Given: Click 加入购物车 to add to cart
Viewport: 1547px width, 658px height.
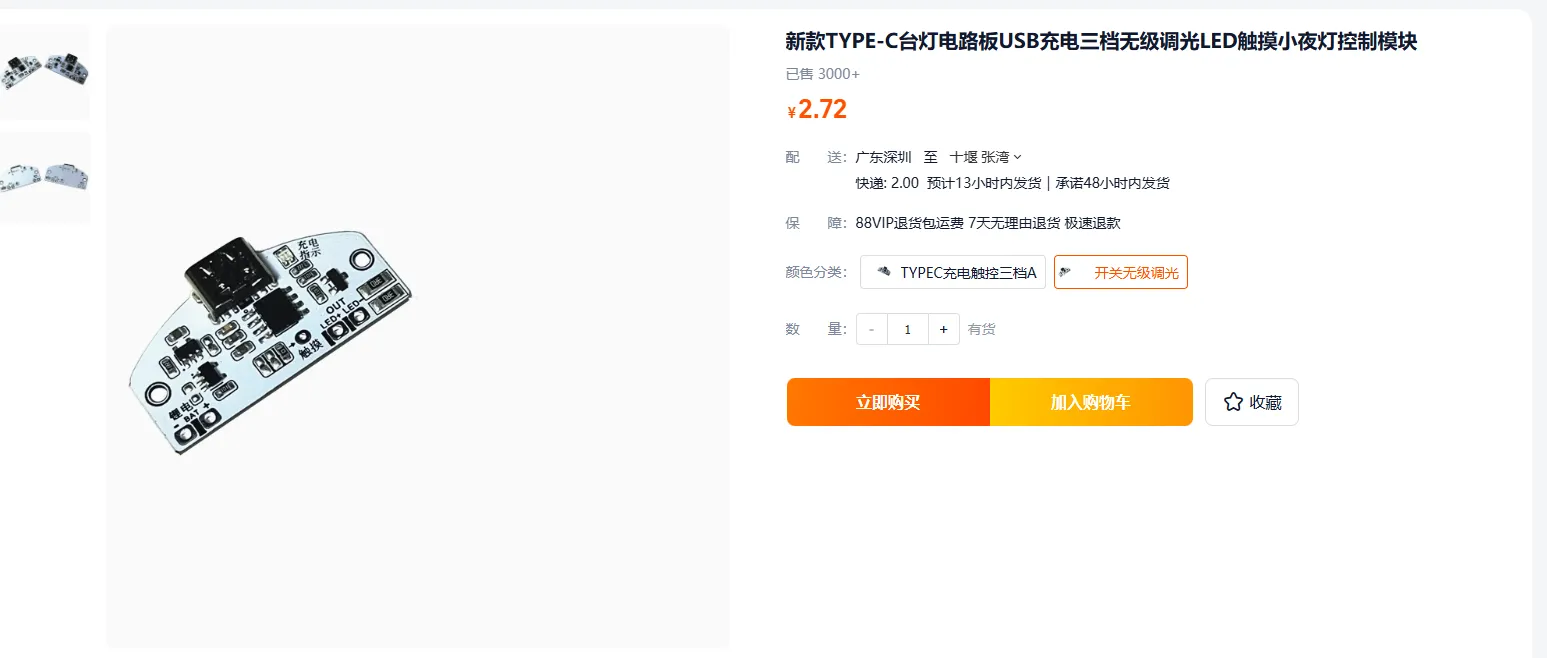Looking at the screenshot, I should pyautogui.click(x=1091, y=402).
